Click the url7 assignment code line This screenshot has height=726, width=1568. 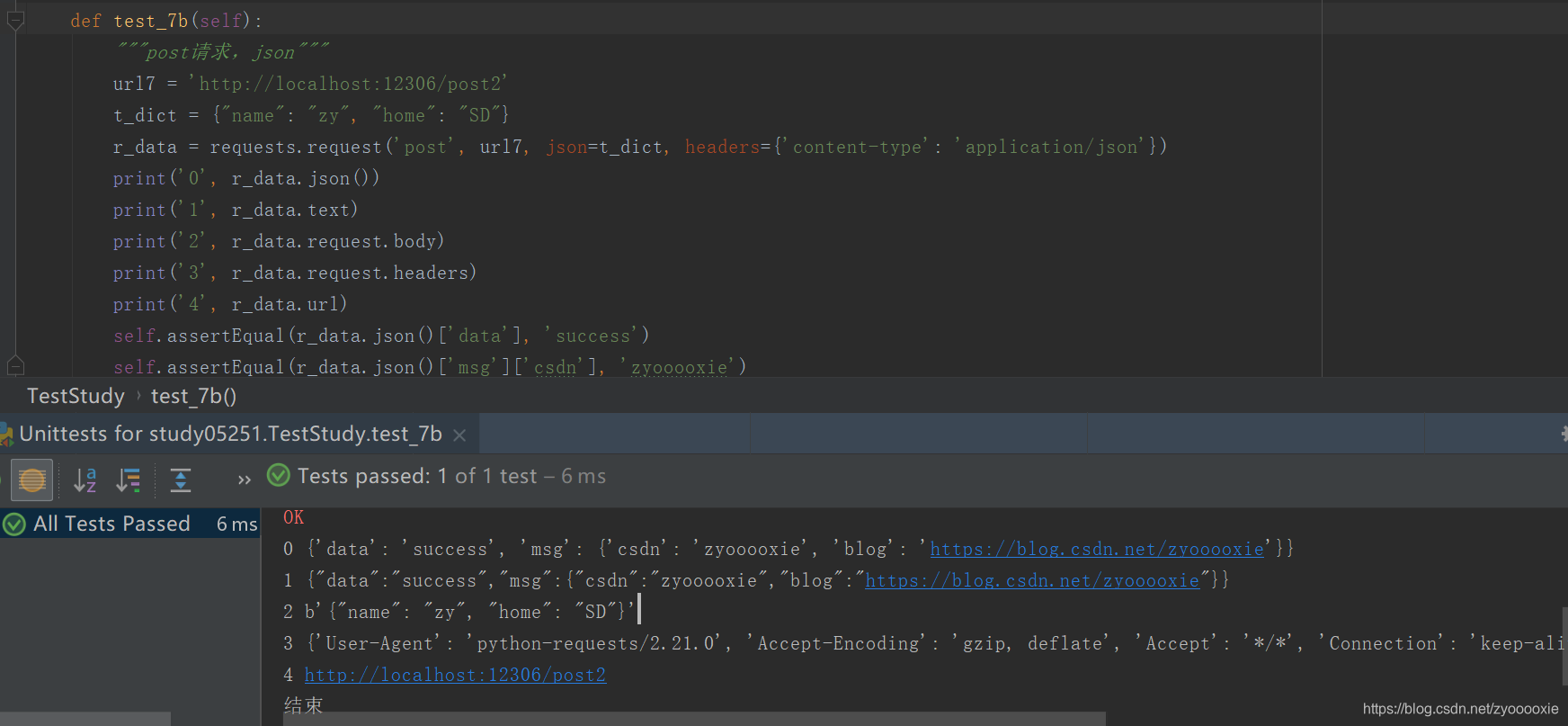click(310, 84)
